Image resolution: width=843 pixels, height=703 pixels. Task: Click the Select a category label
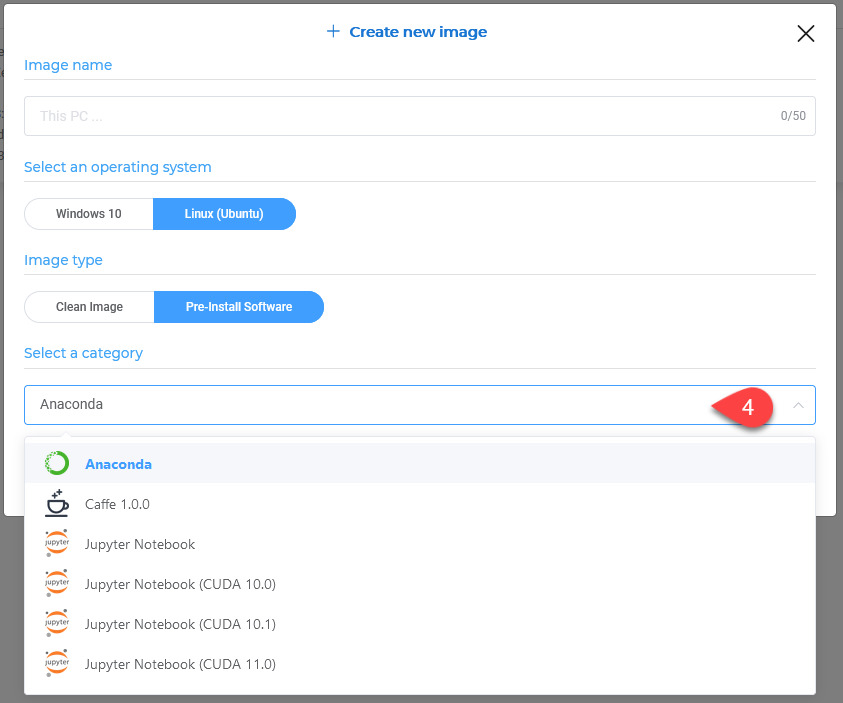pyautogui.click(x=83, y=353)
